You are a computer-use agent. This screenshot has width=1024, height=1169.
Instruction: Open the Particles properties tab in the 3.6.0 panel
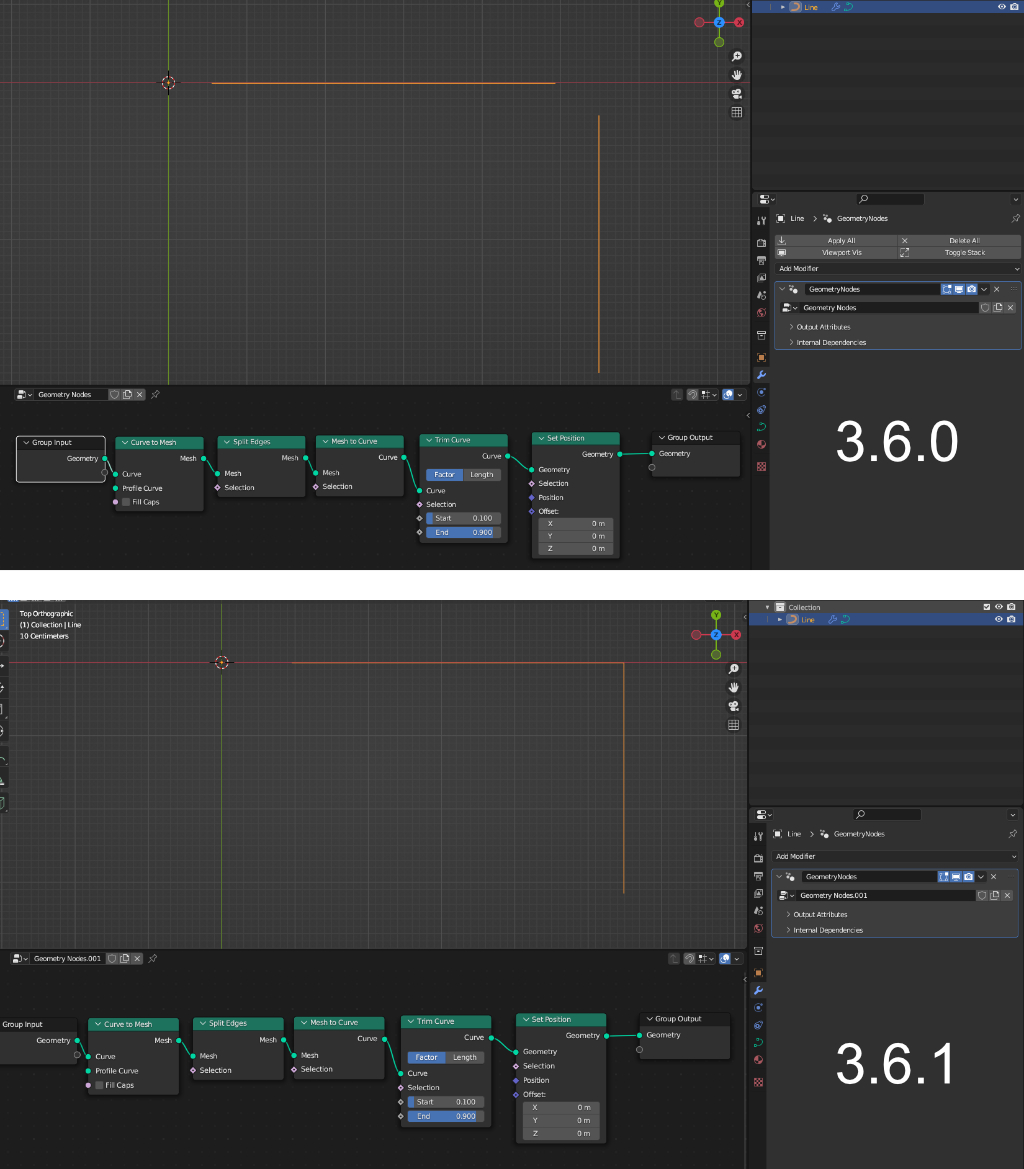pyautogui.click(x=761, y=393)
